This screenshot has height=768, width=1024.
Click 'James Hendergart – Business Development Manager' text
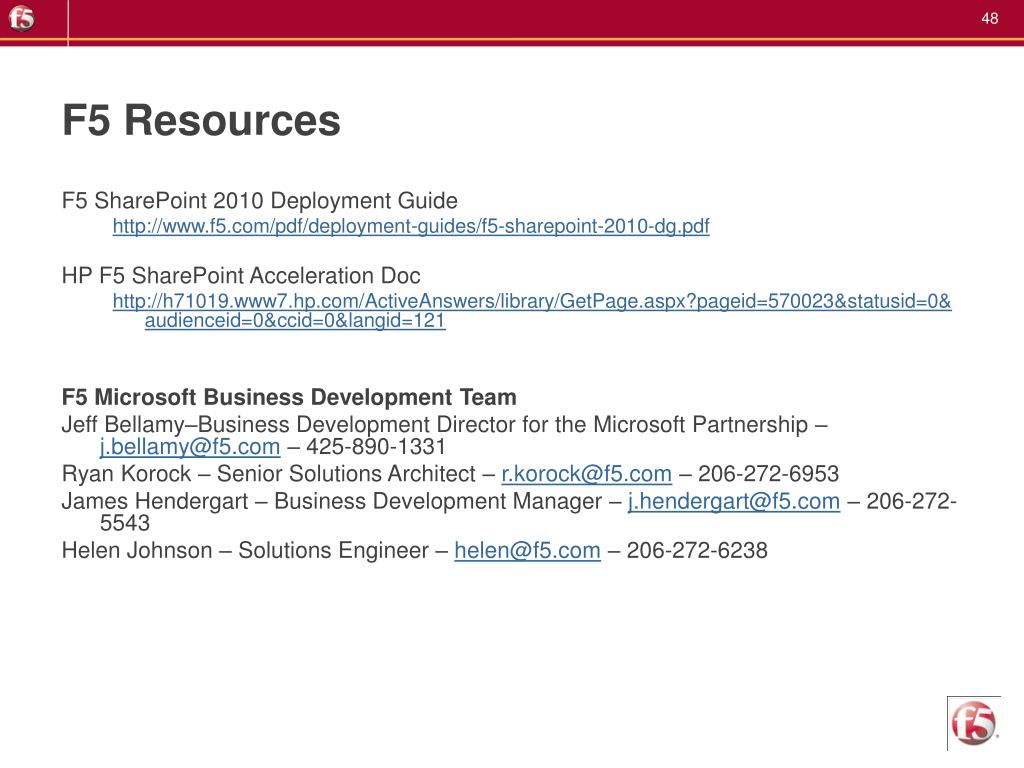332,501
